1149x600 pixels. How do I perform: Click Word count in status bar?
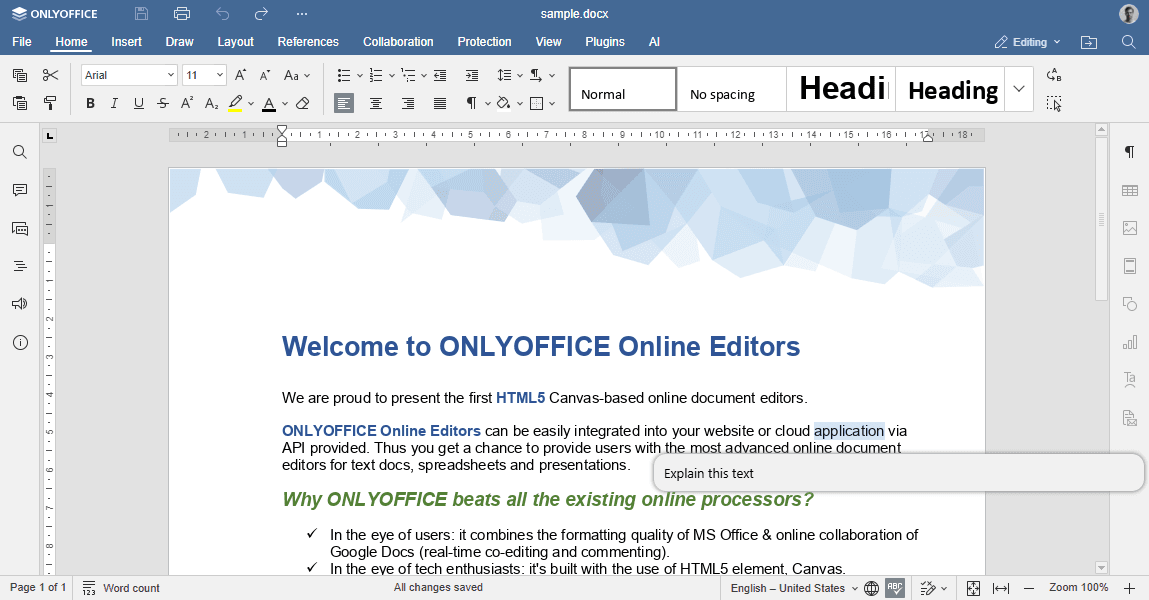(121, 588)
